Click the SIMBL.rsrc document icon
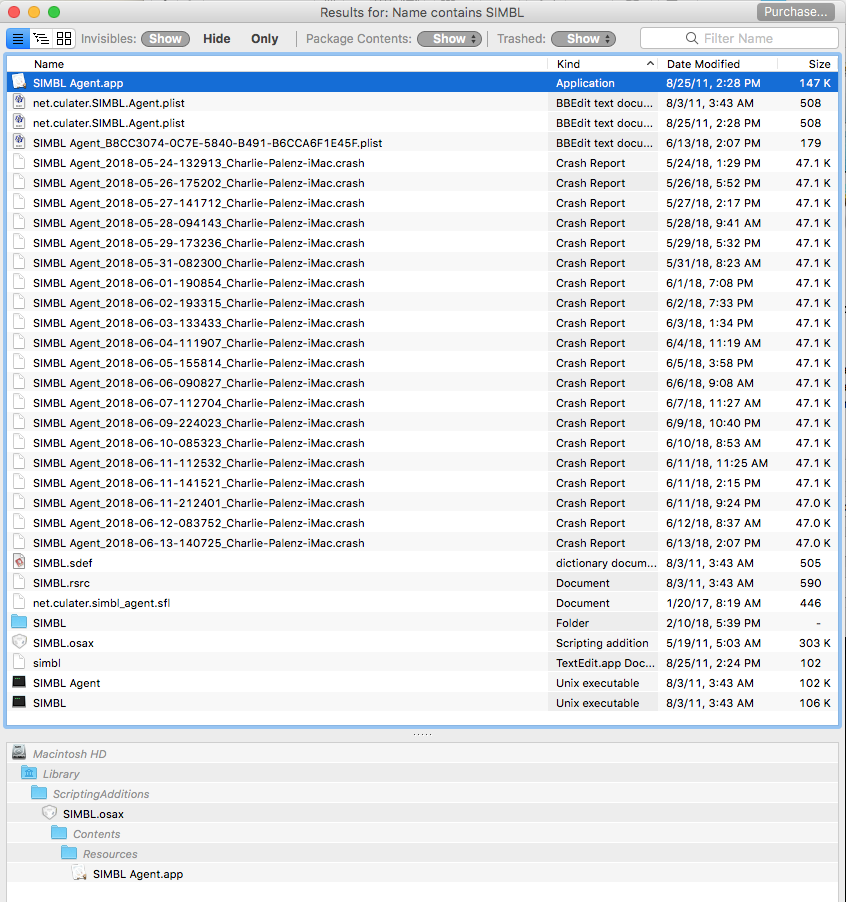 (19, 582)
